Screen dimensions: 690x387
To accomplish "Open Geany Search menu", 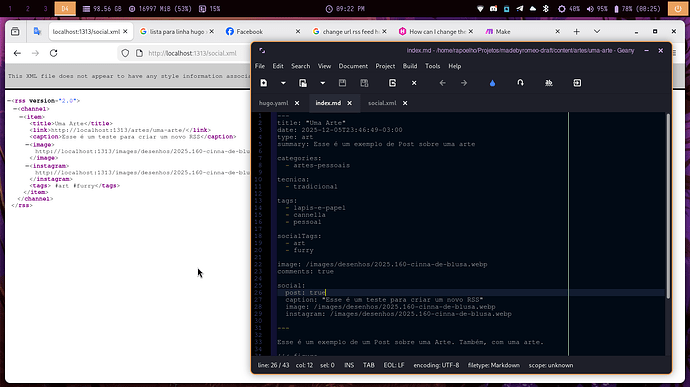I will pos(301,66).
